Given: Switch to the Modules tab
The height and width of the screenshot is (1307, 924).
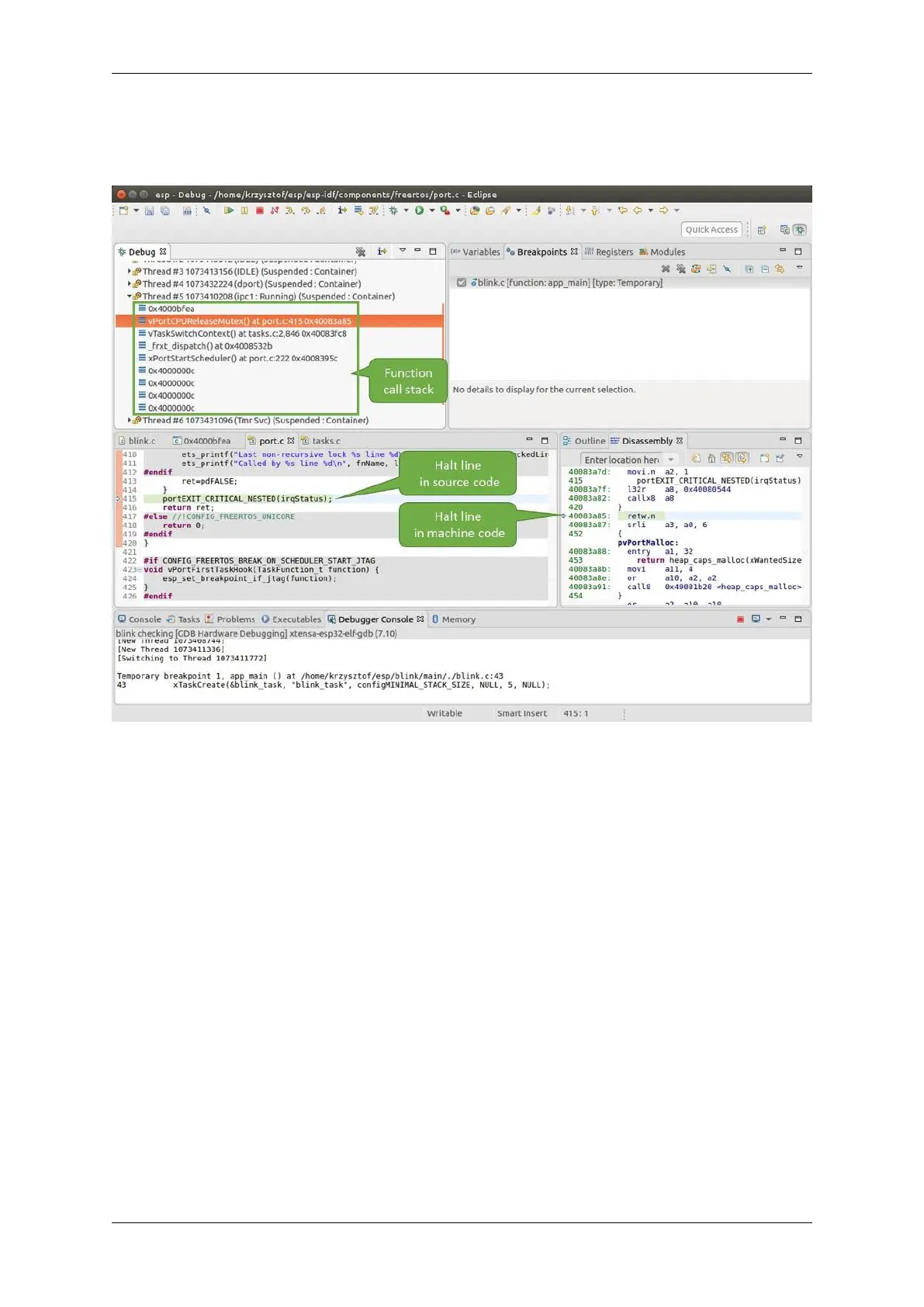Looking at the screenshot, I should click(663, 251).
